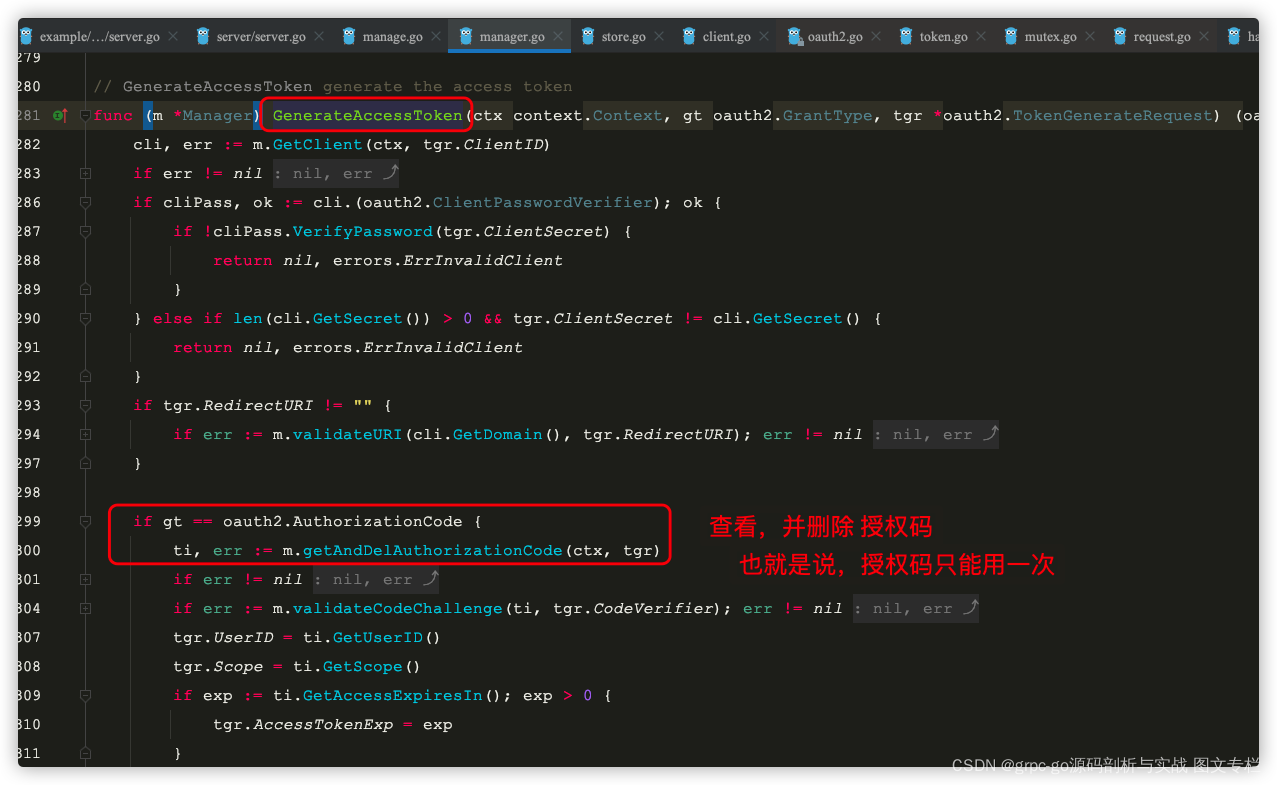
Task: Collapse the cliPass if-block on line 286
Action: pos(85,203)
